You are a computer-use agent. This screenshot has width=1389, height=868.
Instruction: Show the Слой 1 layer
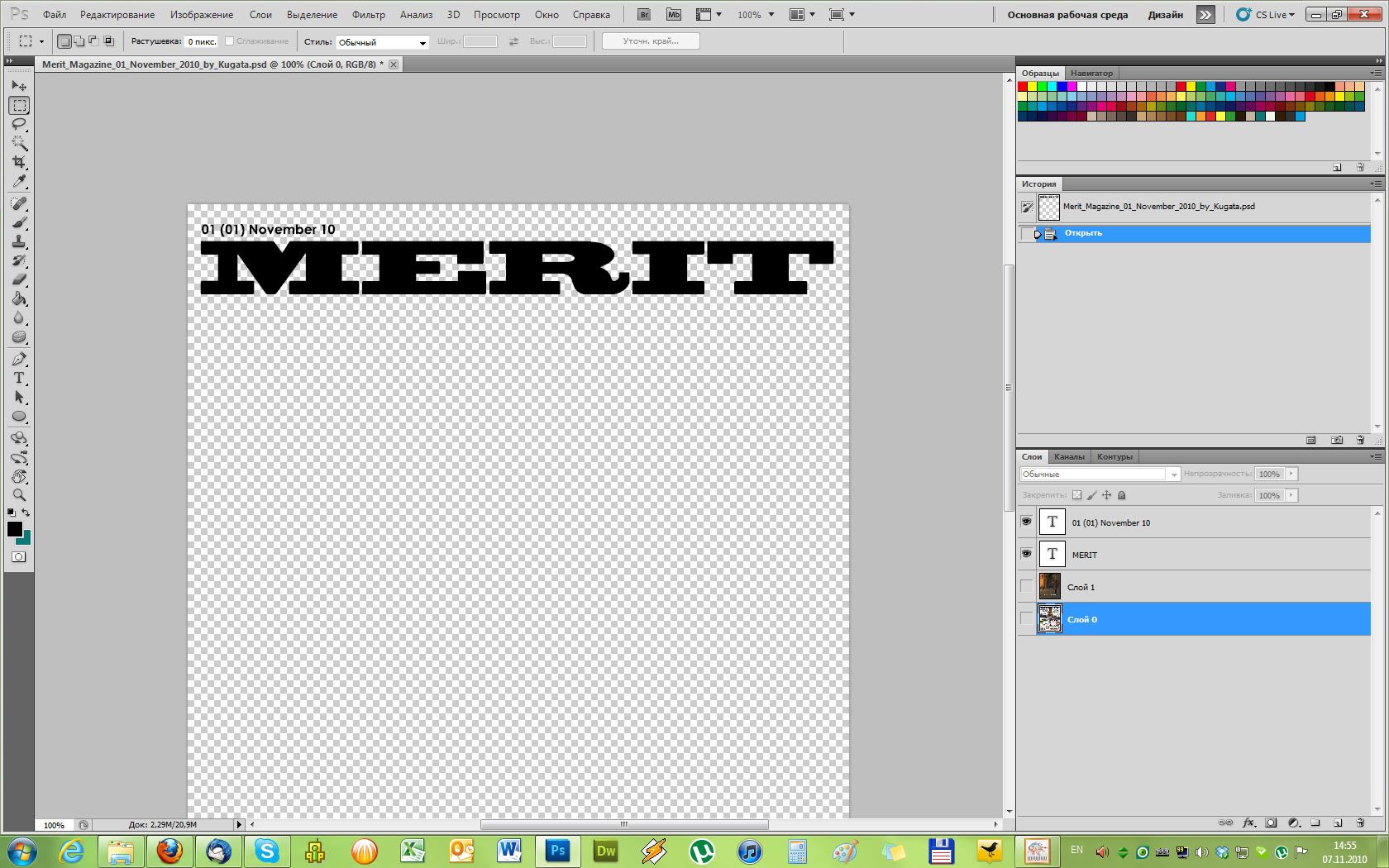(1026, 586)
